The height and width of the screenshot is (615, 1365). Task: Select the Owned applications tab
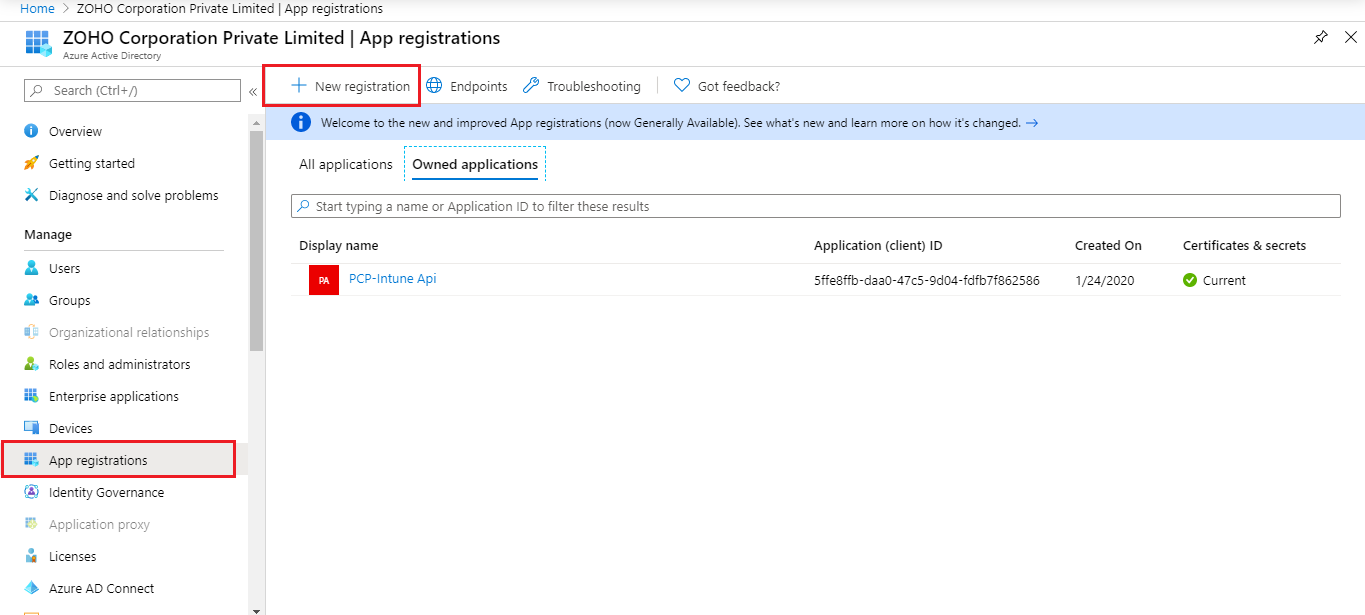click(x=474, y=163)
